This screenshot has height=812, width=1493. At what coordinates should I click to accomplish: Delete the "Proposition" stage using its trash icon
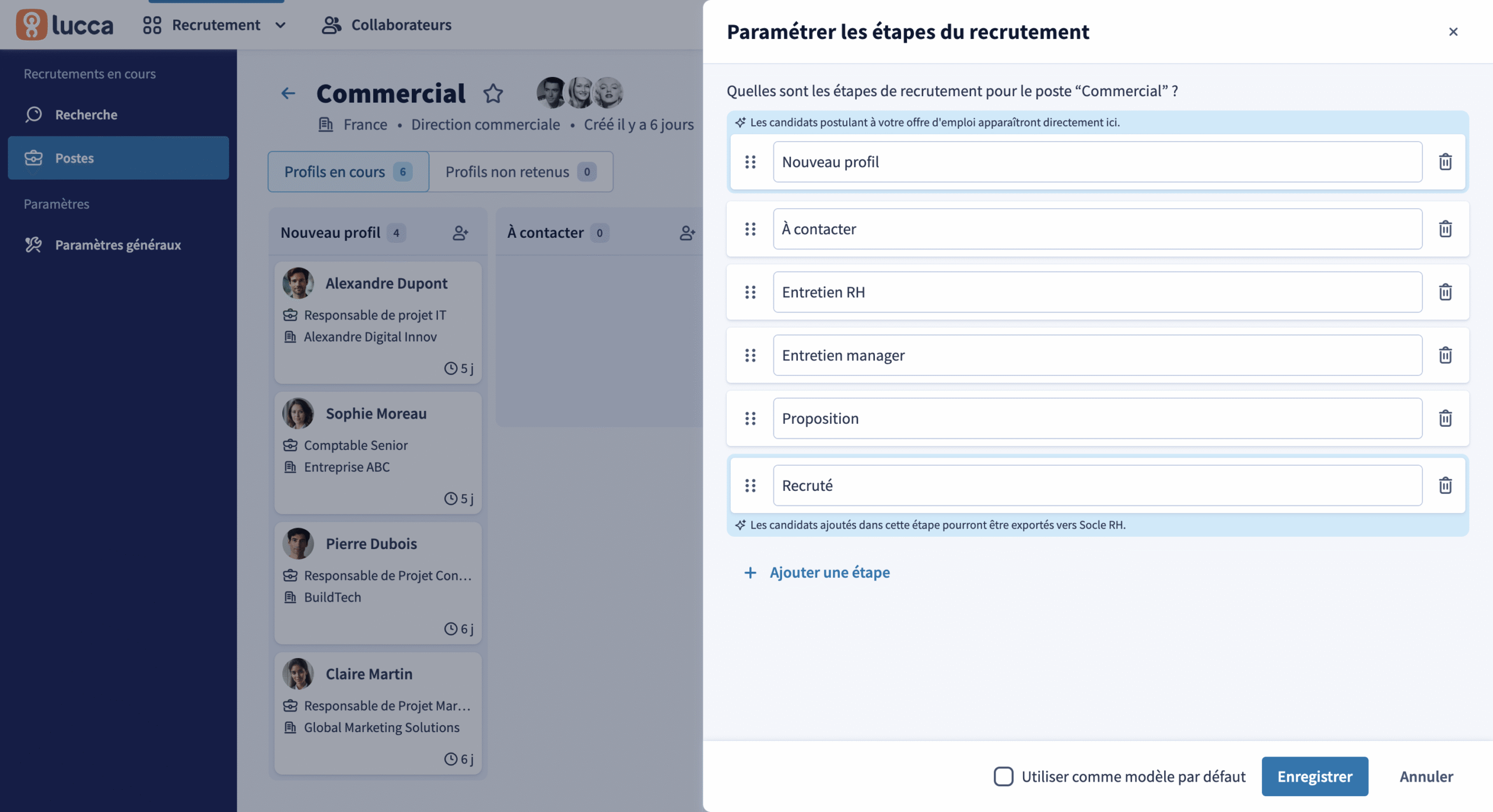pyautogui.click(x=1445, y=418)
